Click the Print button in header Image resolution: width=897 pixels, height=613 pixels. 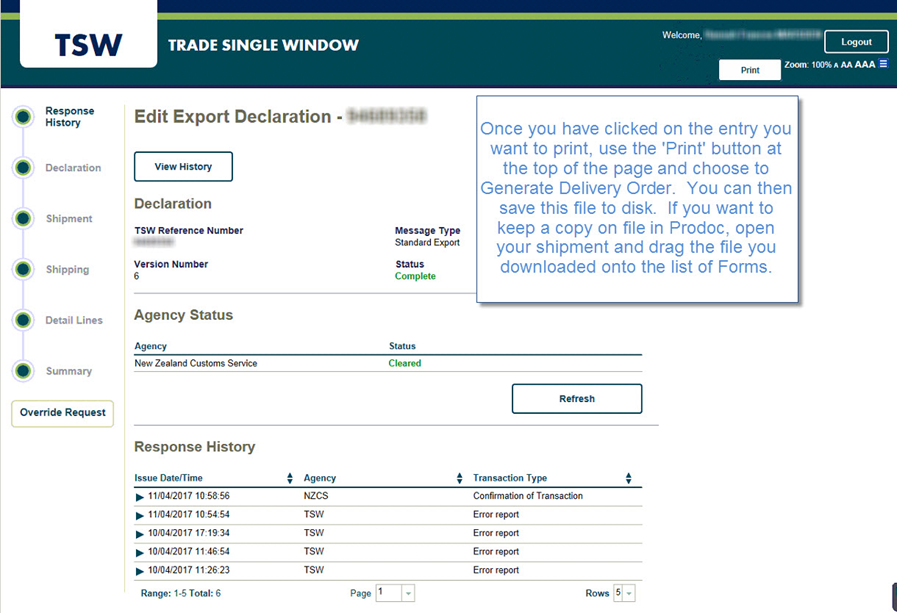(x=750, y=70)
